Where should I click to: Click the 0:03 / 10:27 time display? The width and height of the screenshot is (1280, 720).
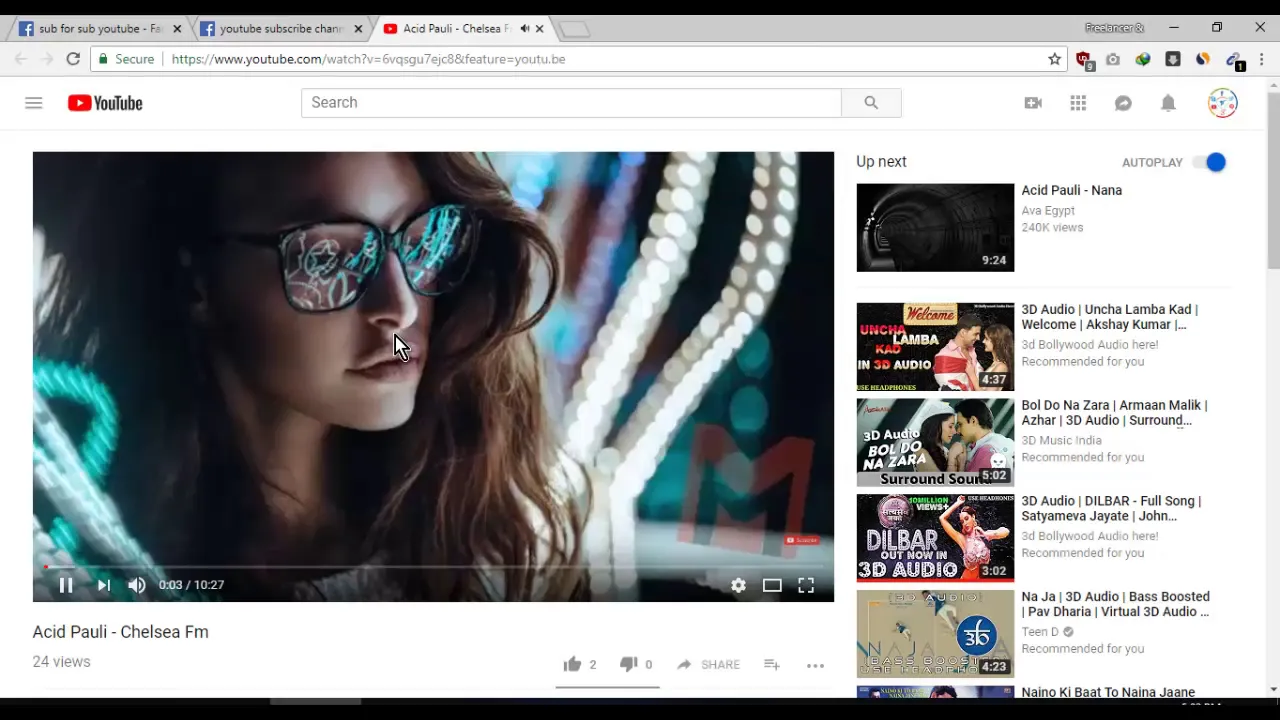pyautogui.click(x=191, y=585)
